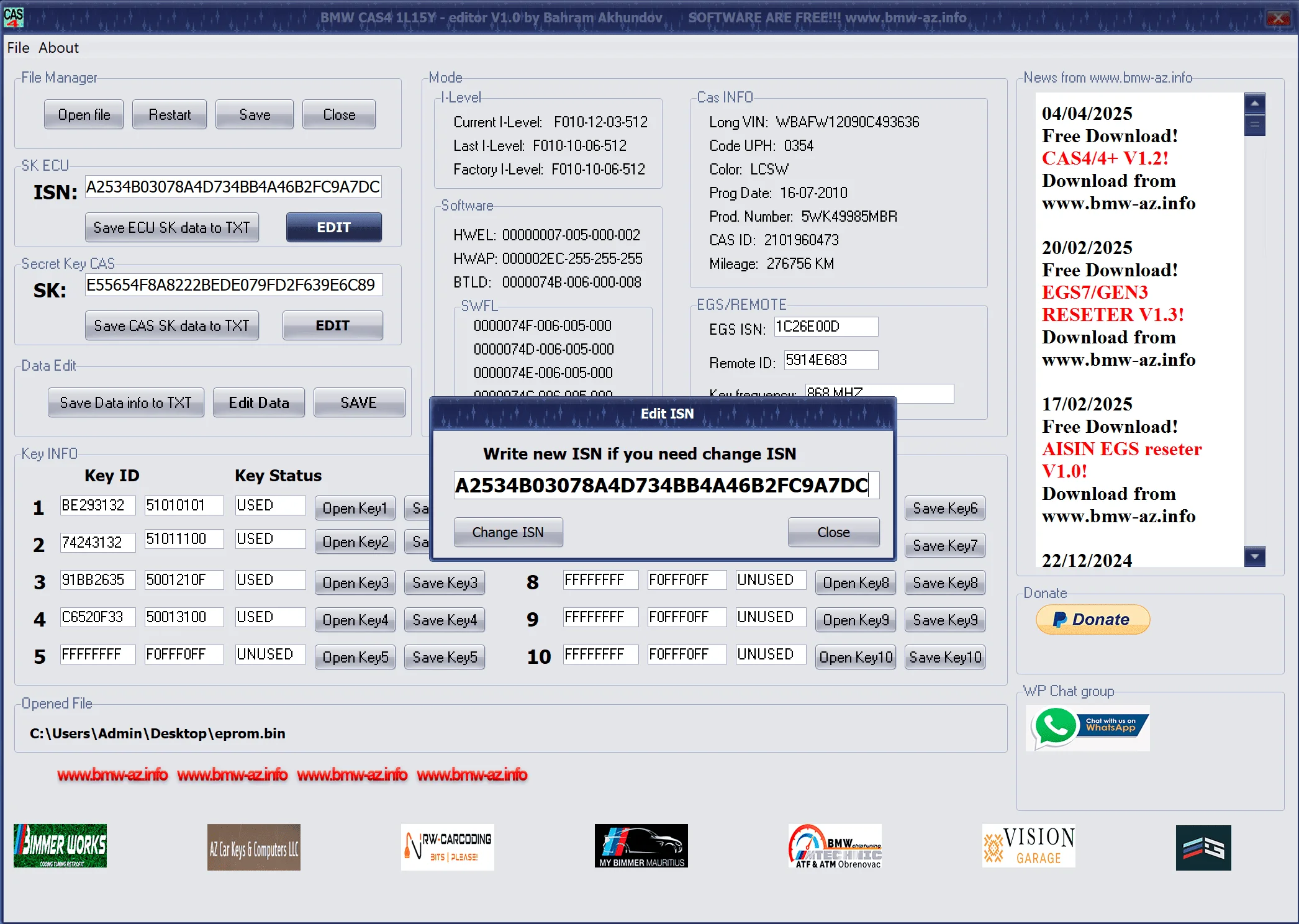Click the AZ Car Keys & Computers logo
The image size is (1299, 924).
click(254, 847)
